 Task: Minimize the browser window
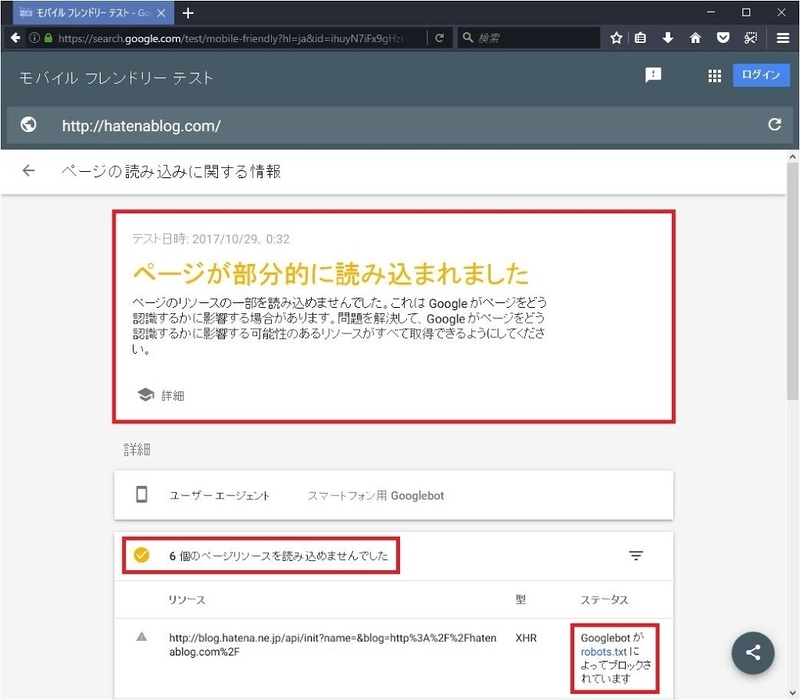(x=711, y=12)
